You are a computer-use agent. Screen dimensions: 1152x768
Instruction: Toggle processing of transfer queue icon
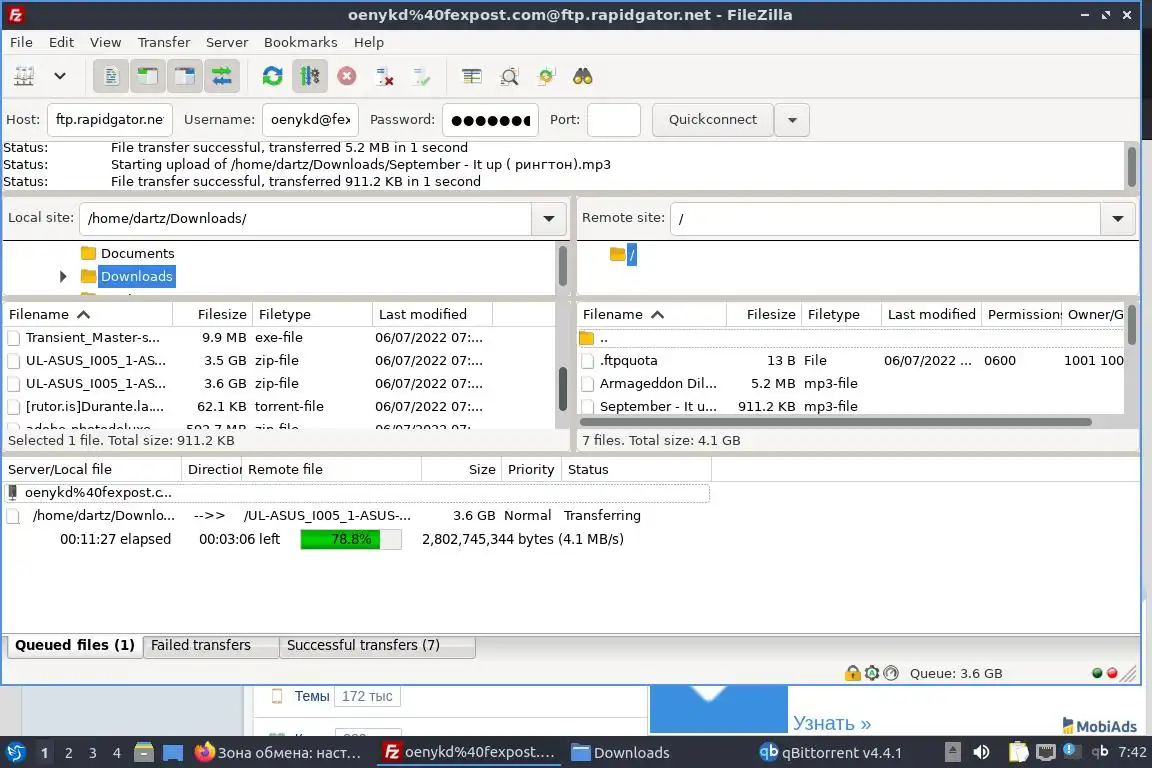[x=309, y=76]
